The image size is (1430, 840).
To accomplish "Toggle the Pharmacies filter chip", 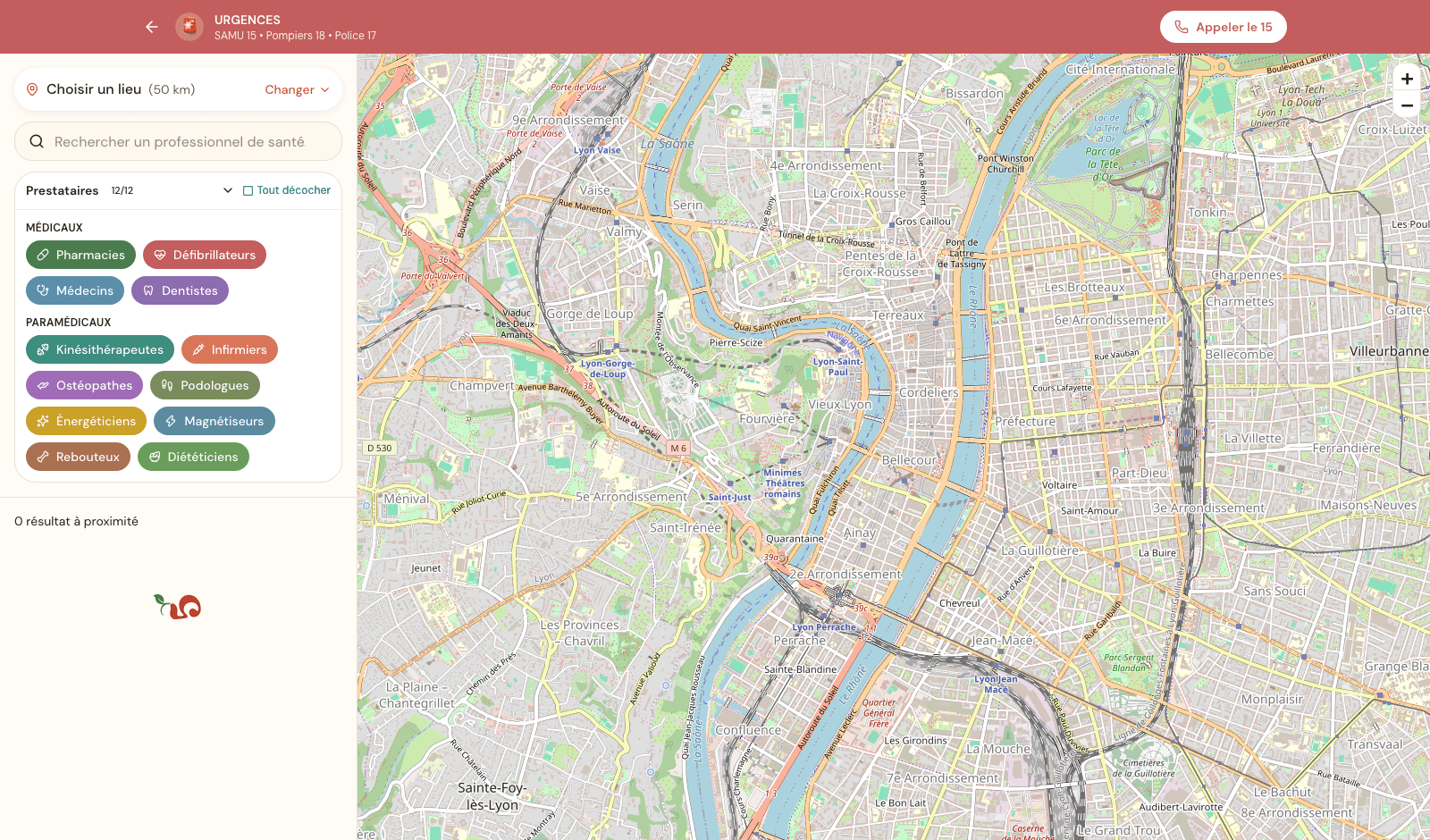I will point(80,255).
